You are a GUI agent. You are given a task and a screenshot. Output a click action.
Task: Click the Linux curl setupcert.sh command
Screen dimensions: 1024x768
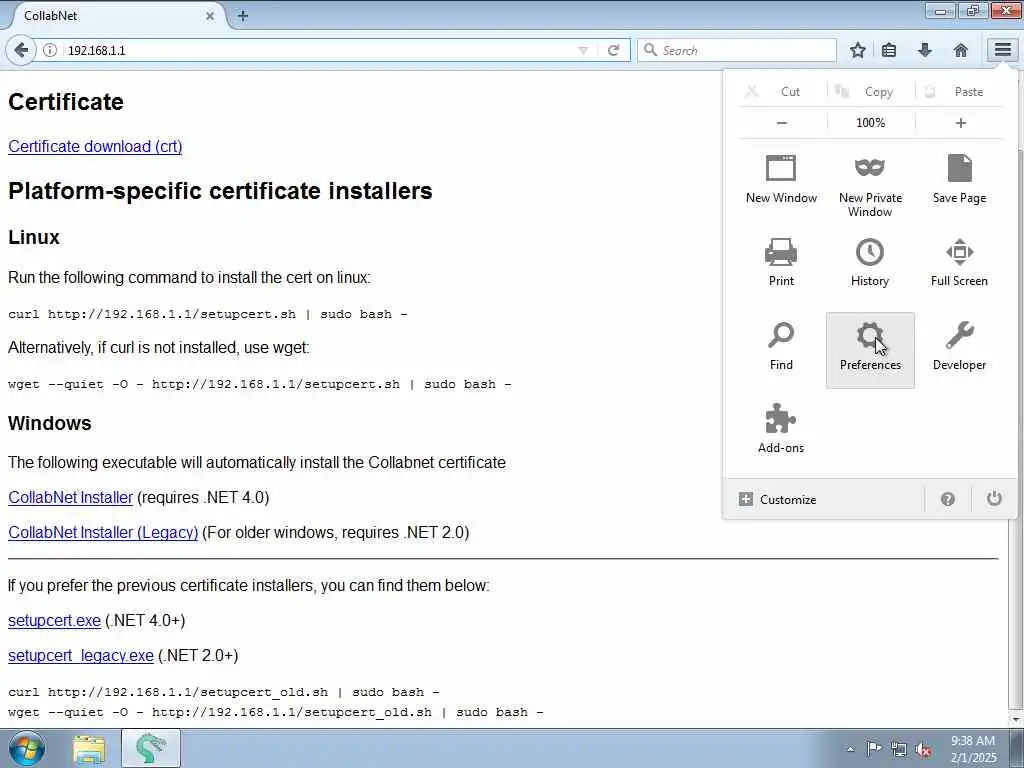208,314
